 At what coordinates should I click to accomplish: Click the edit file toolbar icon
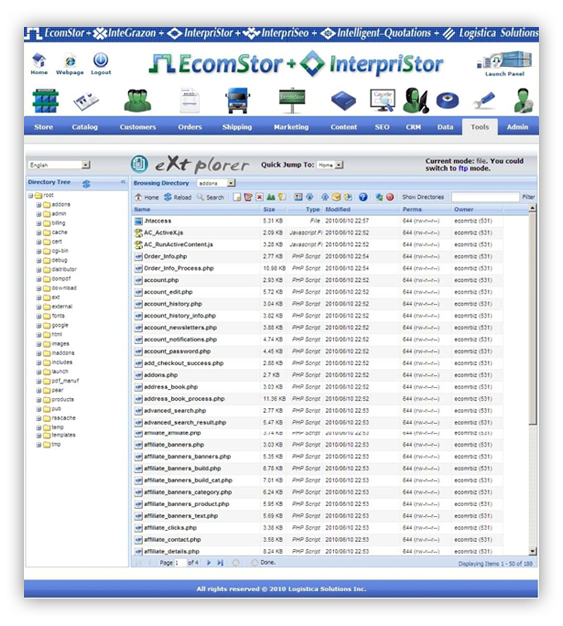(x=248, y=197)
